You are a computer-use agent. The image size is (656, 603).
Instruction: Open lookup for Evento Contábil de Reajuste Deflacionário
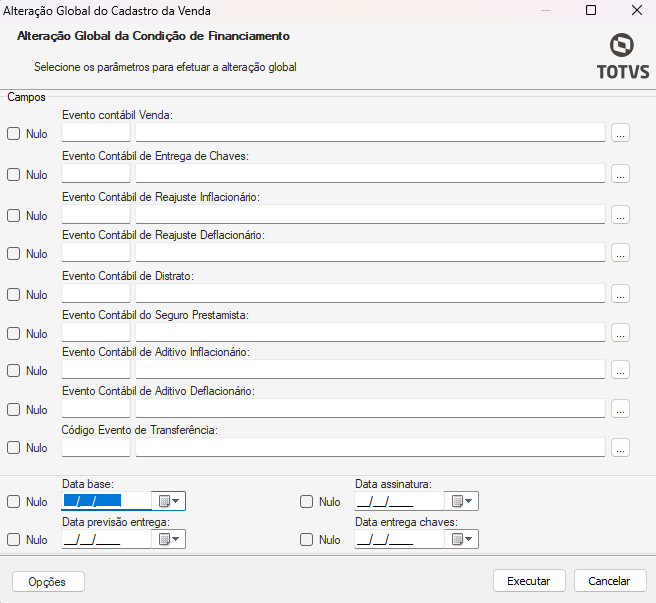620,253
